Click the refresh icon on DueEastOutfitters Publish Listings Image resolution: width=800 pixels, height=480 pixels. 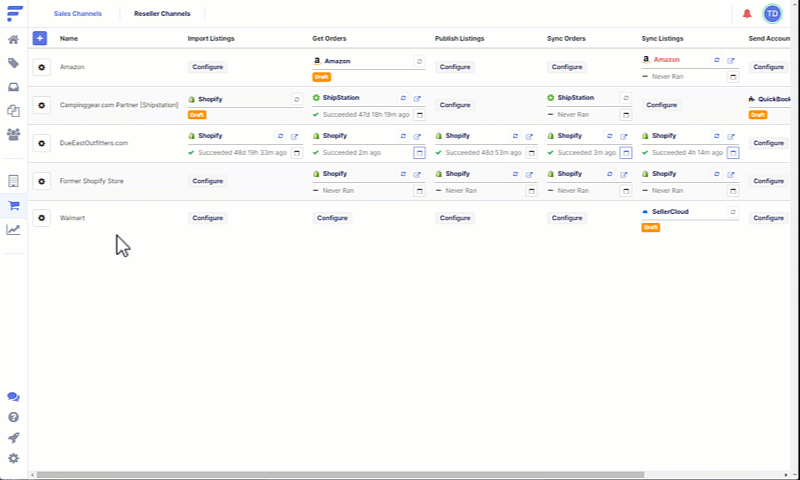(515, 136)
